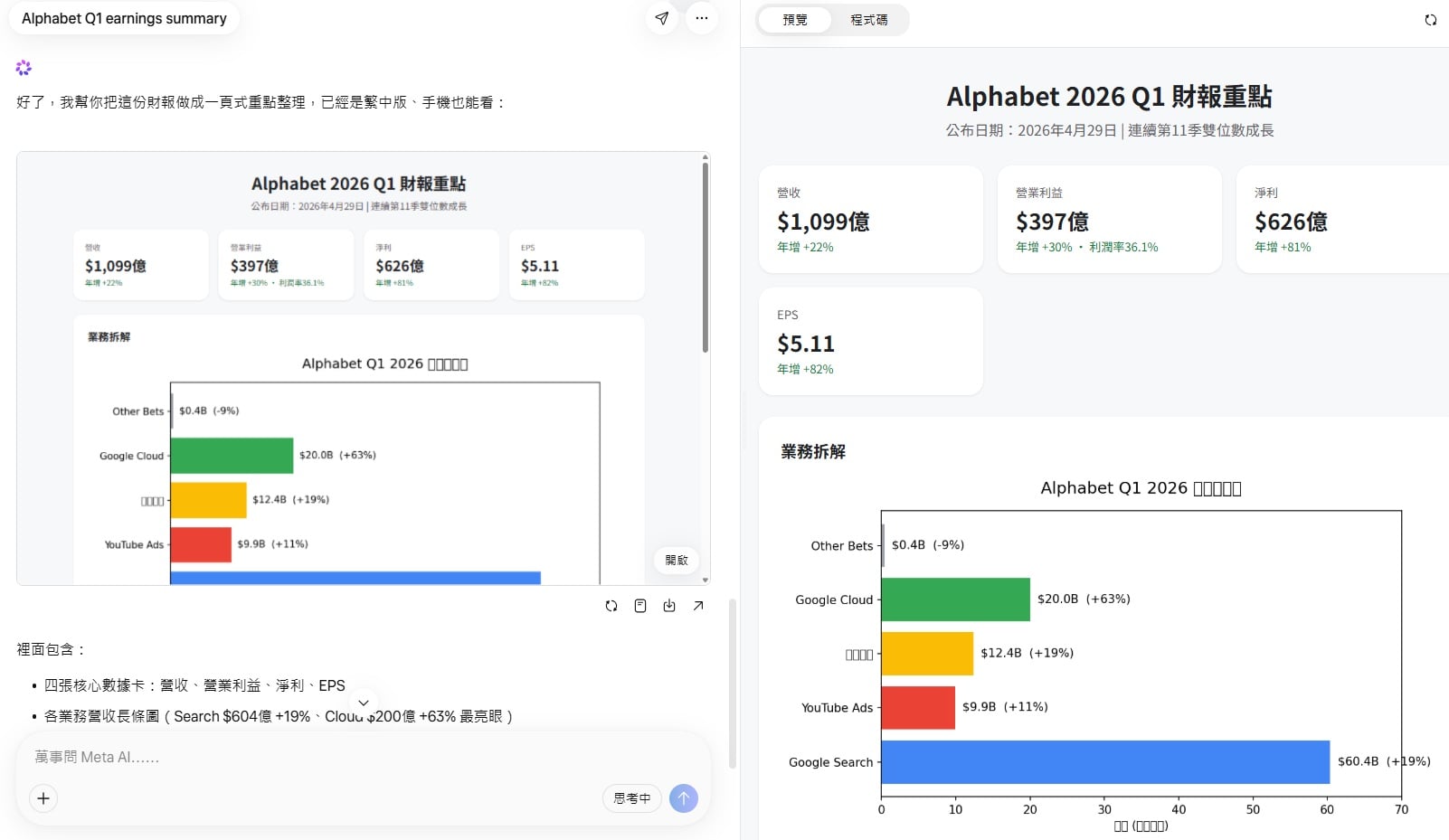Screen dimensions: 1449x840
Task: Click the 淨利 $626億 card in preview
Action: (1343, 220)
